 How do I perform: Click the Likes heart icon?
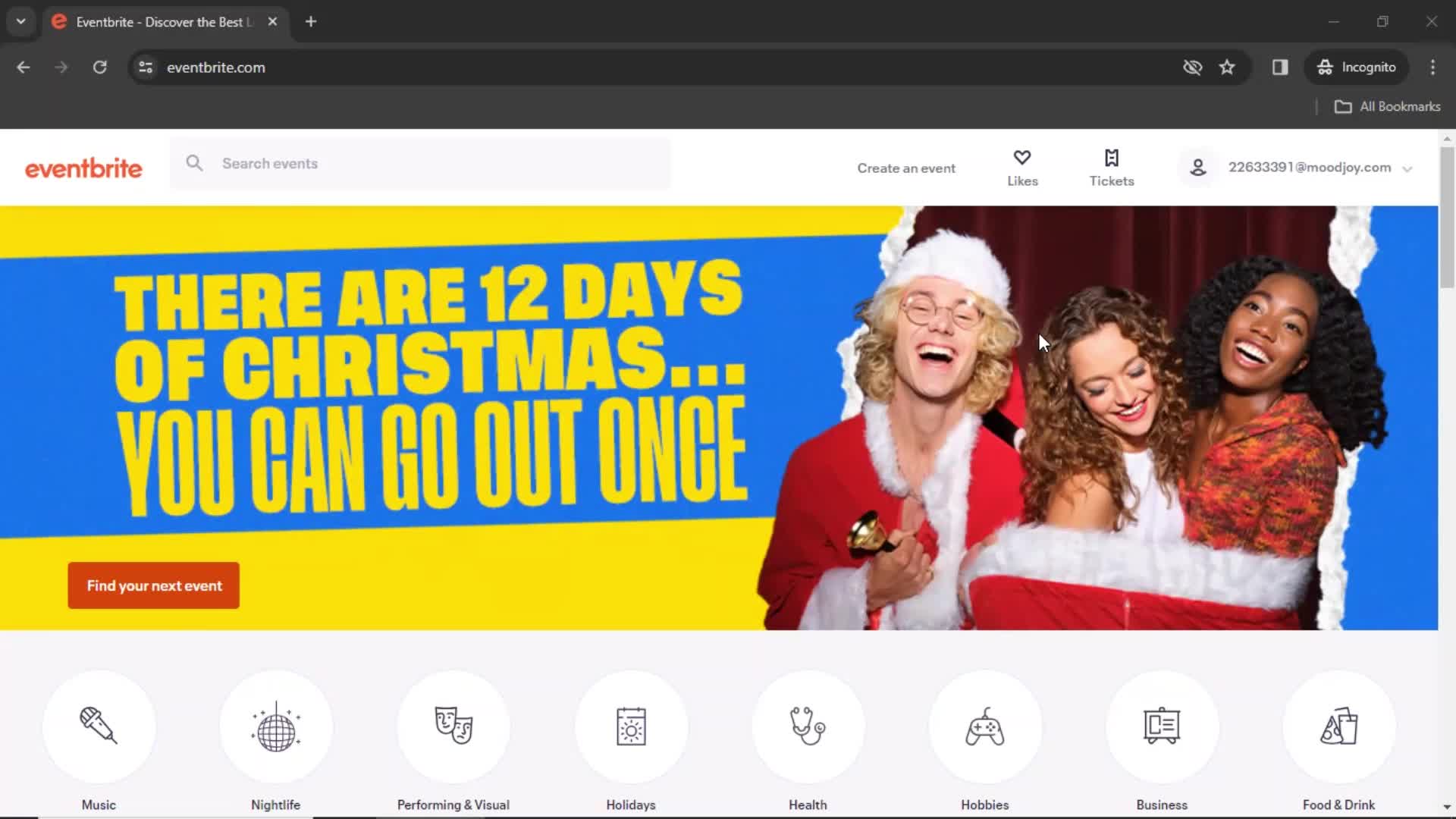(x=1022, y=157)
